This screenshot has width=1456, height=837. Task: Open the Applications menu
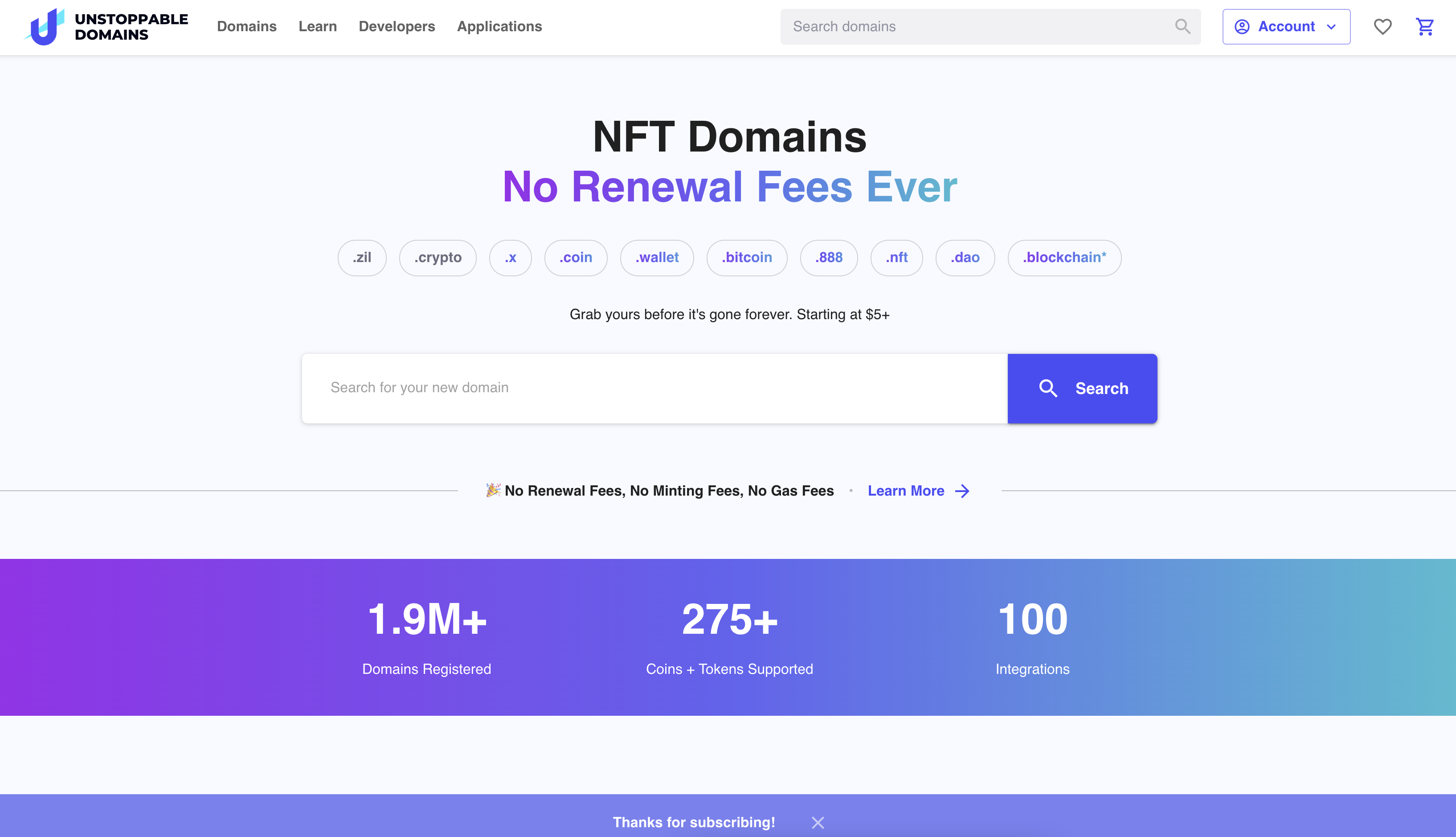point(499,26)
